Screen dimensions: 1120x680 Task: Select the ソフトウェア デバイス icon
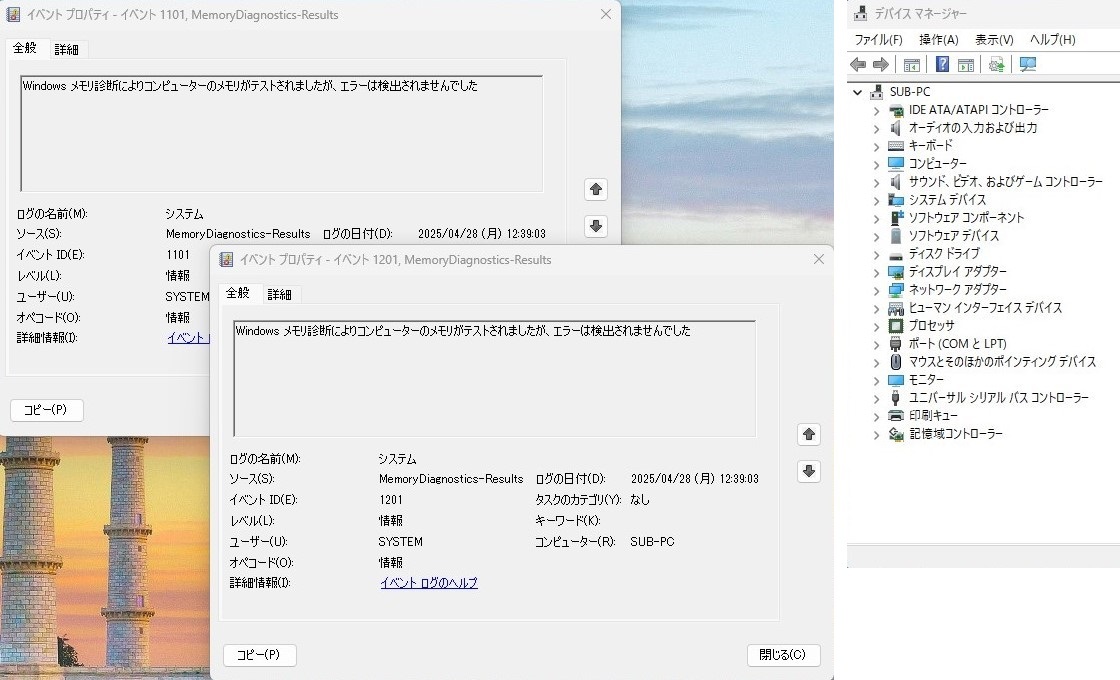pyautogui.click(x=896, y=236)
